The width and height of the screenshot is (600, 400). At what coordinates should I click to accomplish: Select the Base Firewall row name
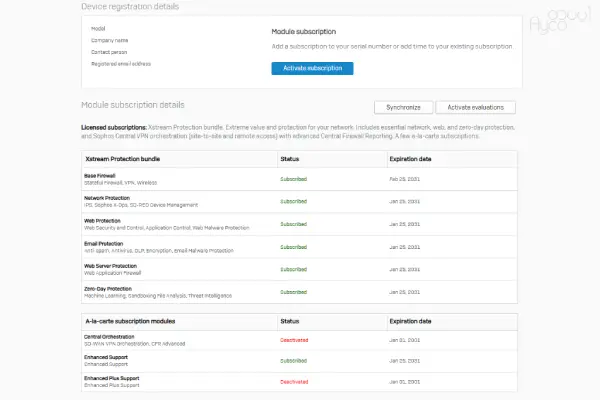pyautogui.click(x=100, y=176)
